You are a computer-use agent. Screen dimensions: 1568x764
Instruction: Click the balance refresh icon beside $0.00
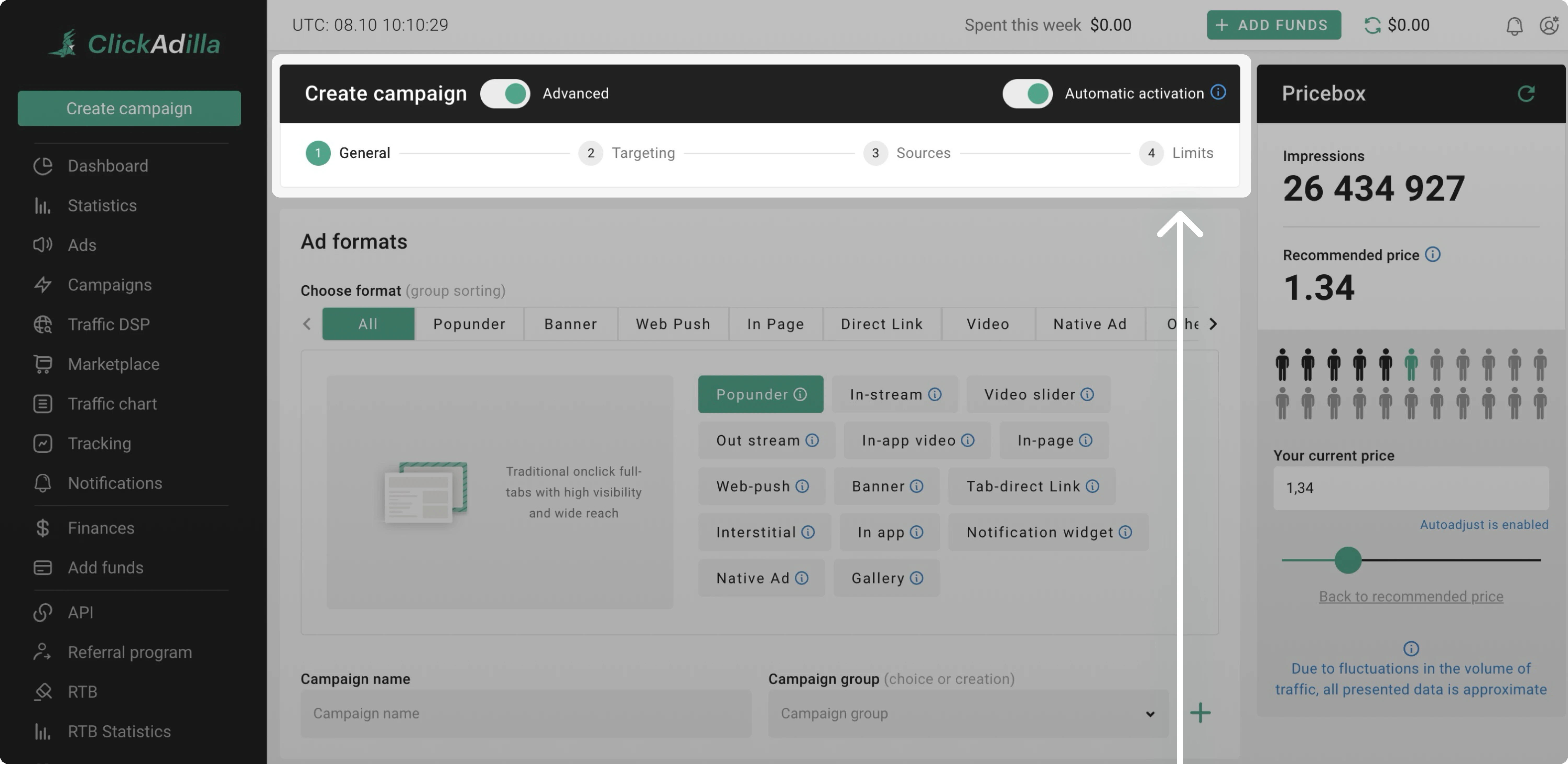(1372, 26)
